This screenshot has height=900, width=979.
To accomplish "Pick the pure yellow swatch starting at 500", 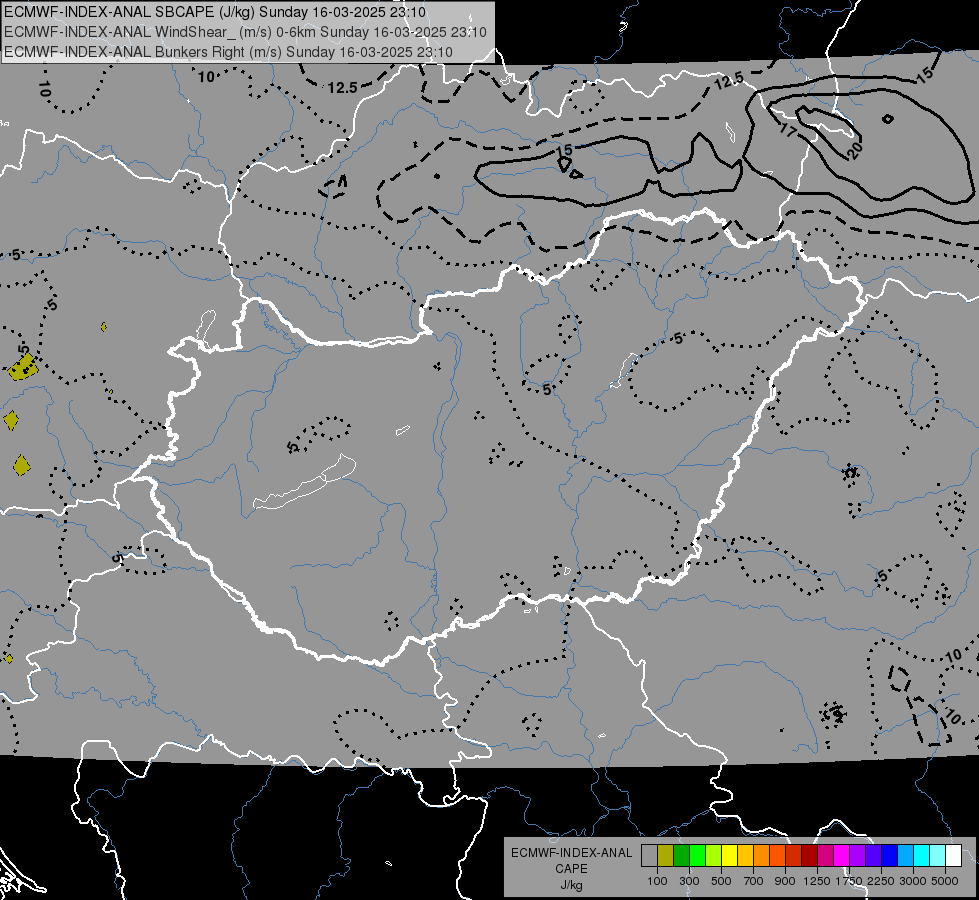I will pos(729,855).
